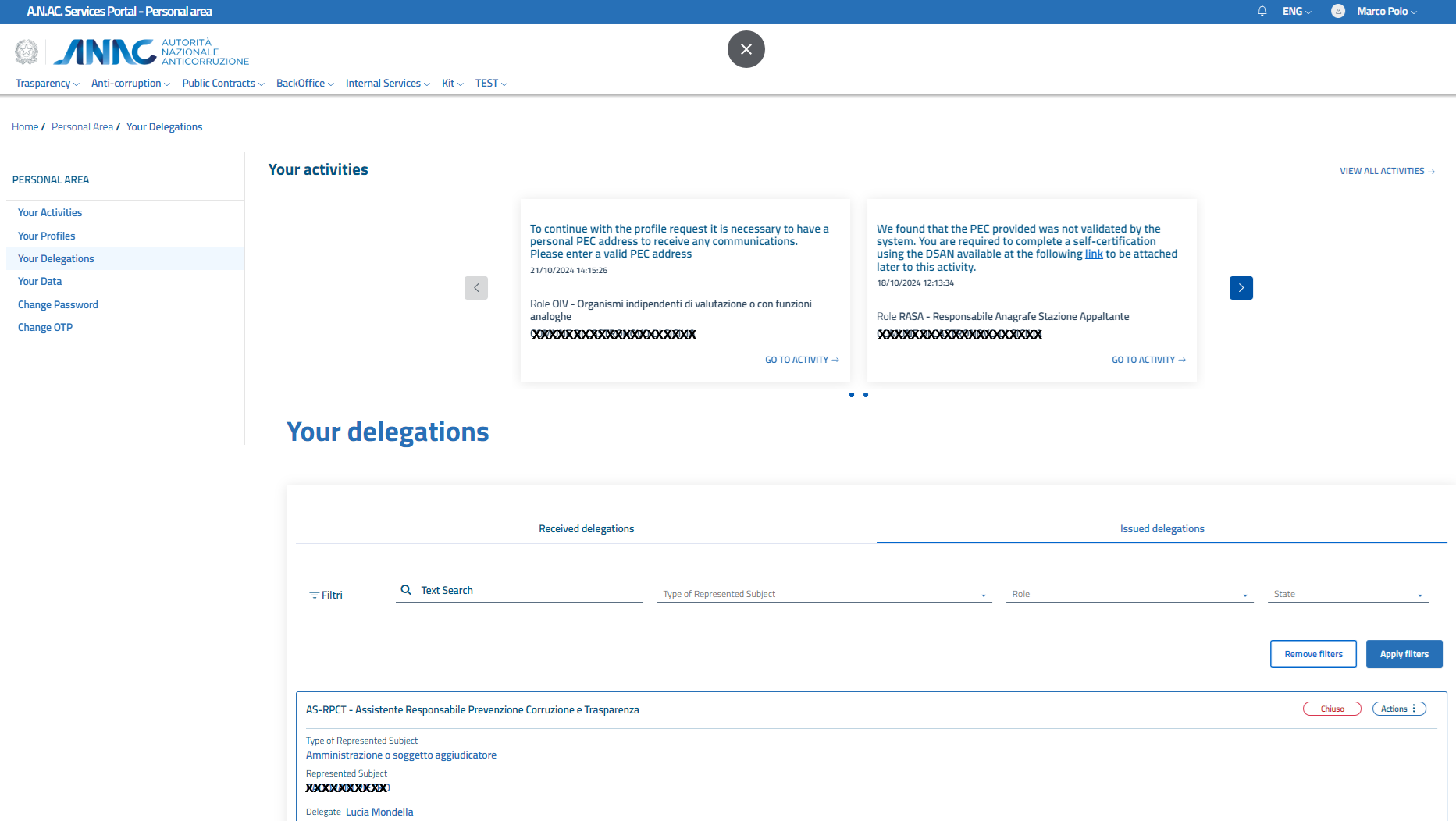Viewport: 1456px width, 821px height.
Task: Click the Marco Polo user avatar icon
Action: [x=1337, y=11]
